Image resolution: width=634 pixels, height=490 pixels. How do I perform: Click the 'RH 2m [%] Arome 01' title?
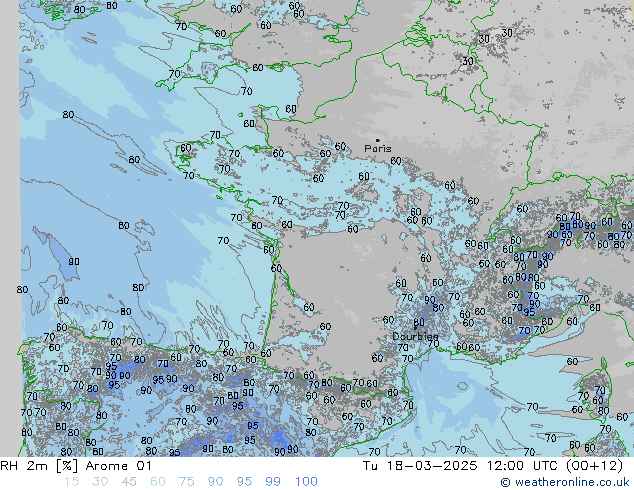pyautogui.click(x=76, y=466)
